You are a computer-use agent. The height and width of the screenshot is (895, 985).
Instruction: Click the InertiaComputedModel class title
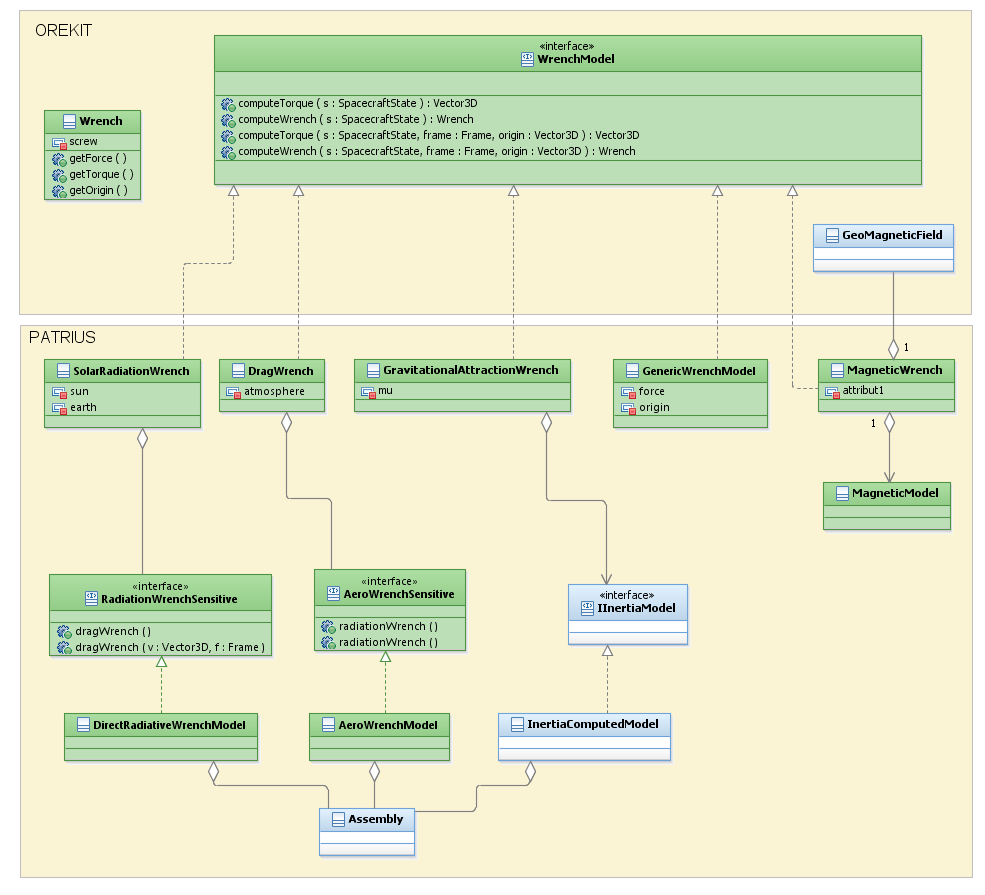pyautogui.click(x=593, y=724)
